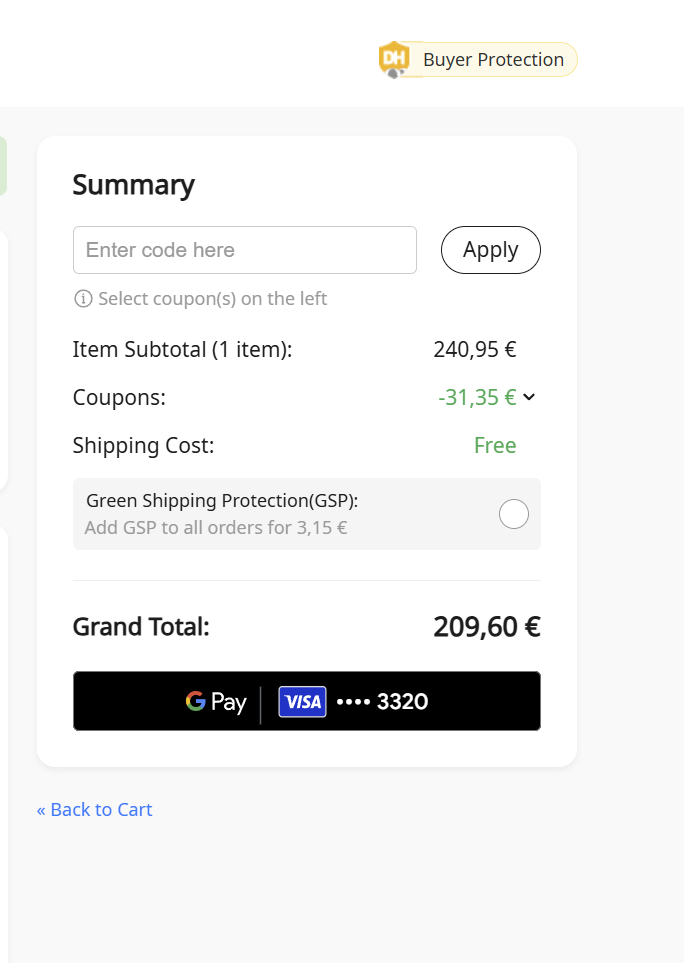The image size is (684, 963).
Task: Click the coupon code input field
Action: [x=244, y=250]
